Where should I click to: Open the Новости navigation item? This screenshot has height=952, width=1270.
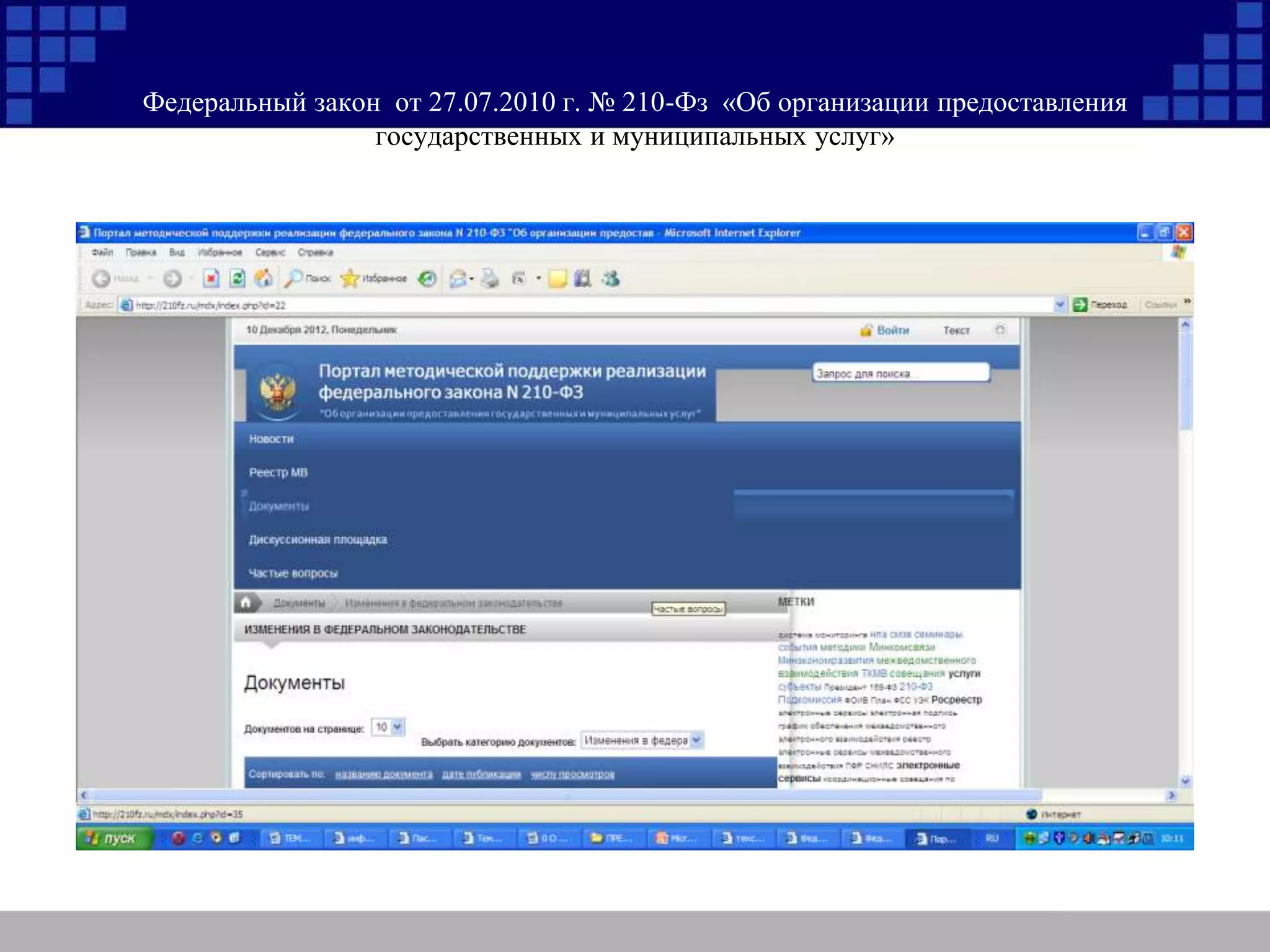point(271,439)
